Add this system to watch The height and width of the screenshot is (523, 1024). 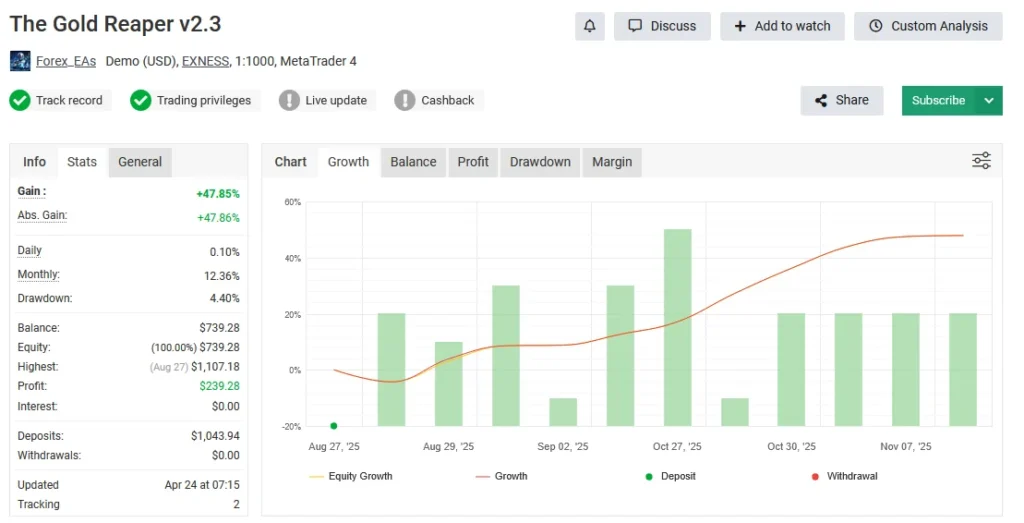coord(782,26)
